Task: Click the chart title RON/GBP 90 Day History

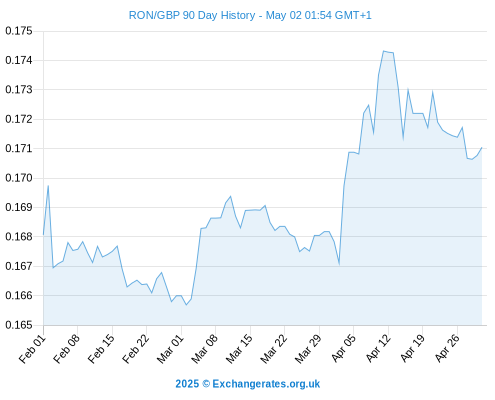Action: coord(192,15)
